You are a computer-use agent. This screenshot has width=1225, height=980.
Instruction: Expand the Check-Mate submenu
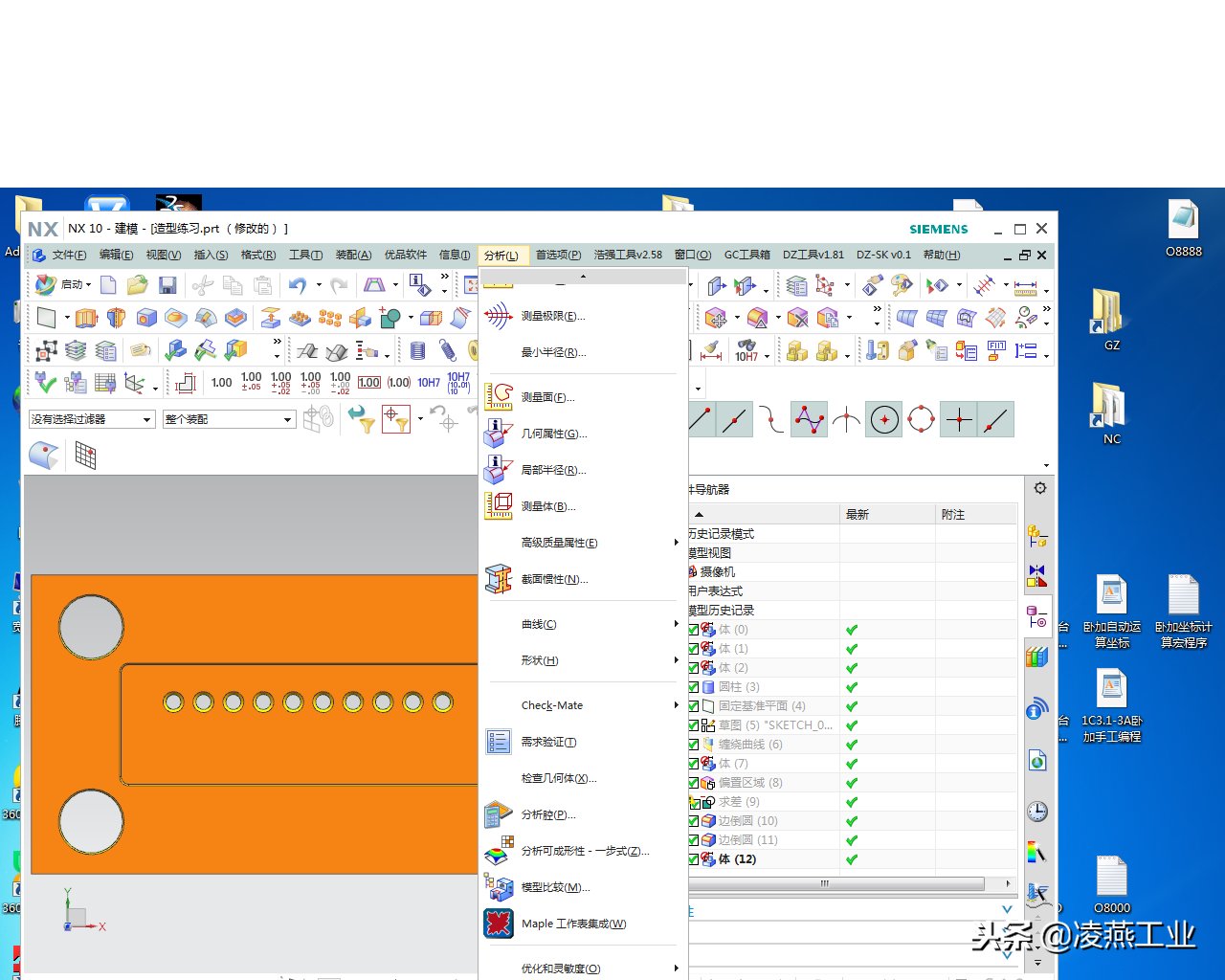pos(583,705)
